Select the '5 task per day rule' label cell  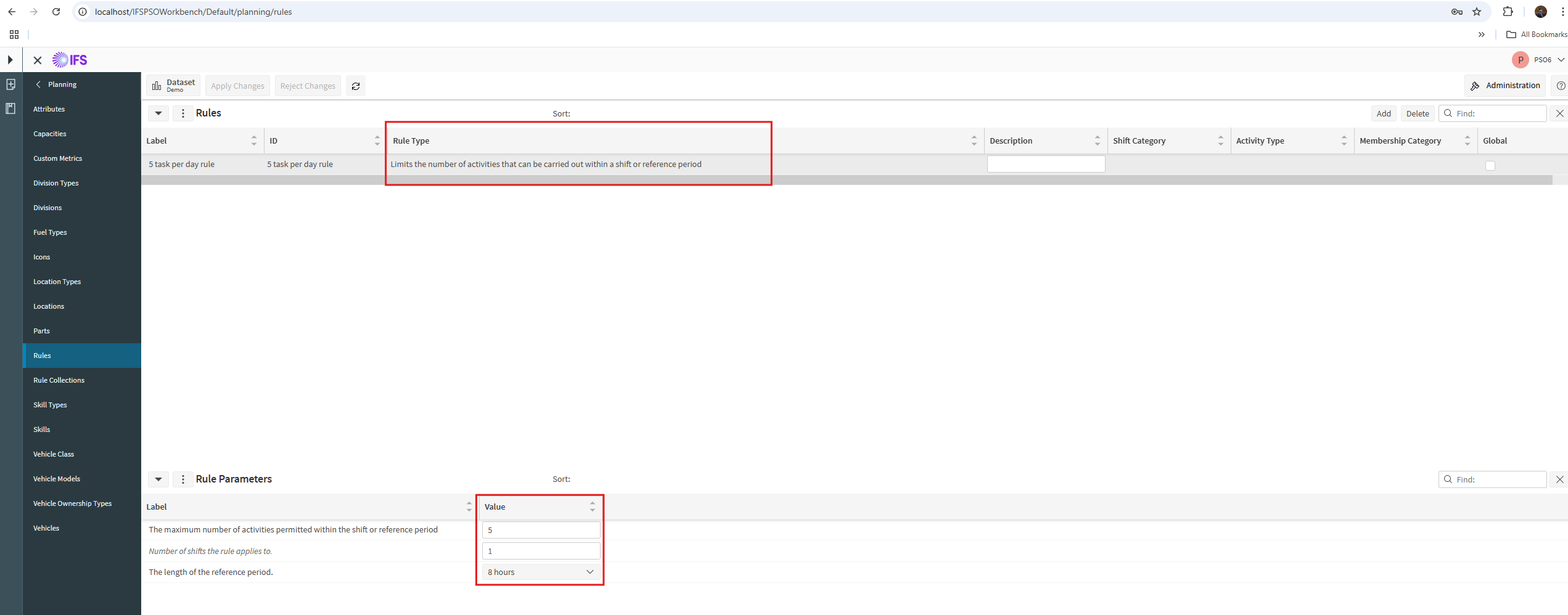coord(203,164)
